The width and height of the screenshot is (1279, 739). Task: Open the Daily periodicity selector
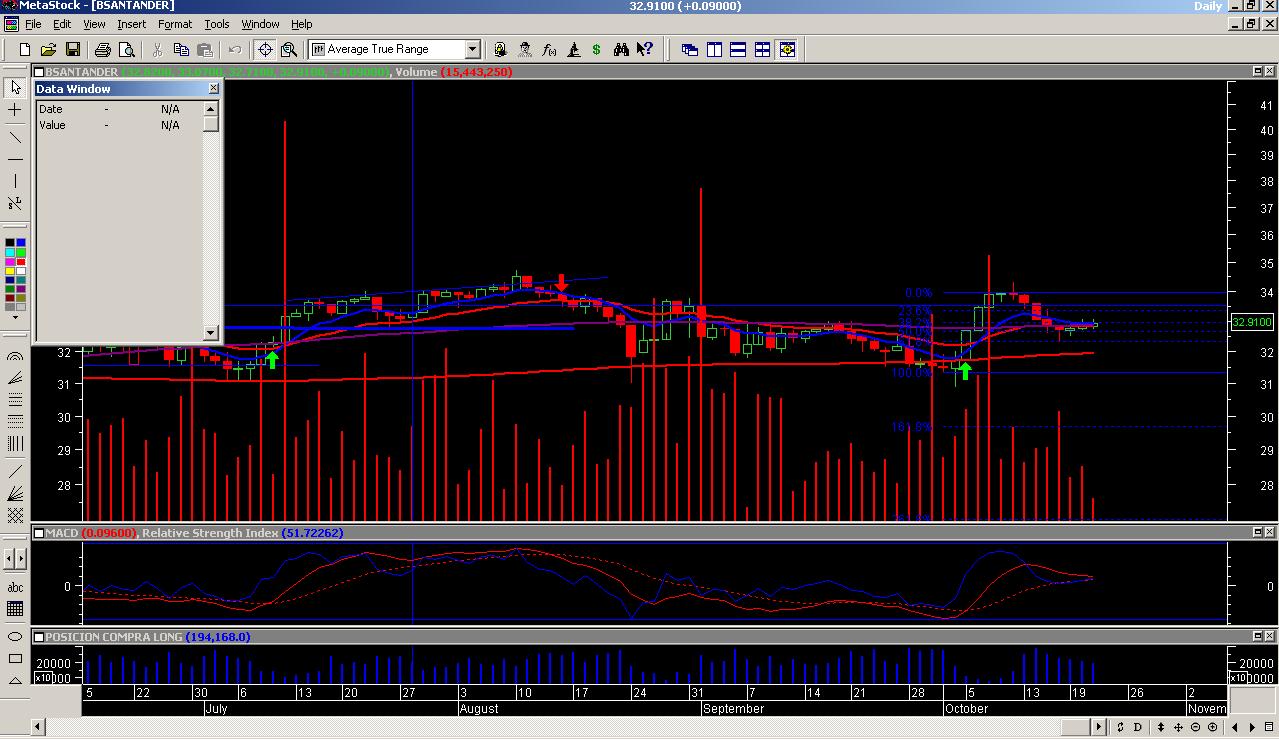tap(1207, 6)
